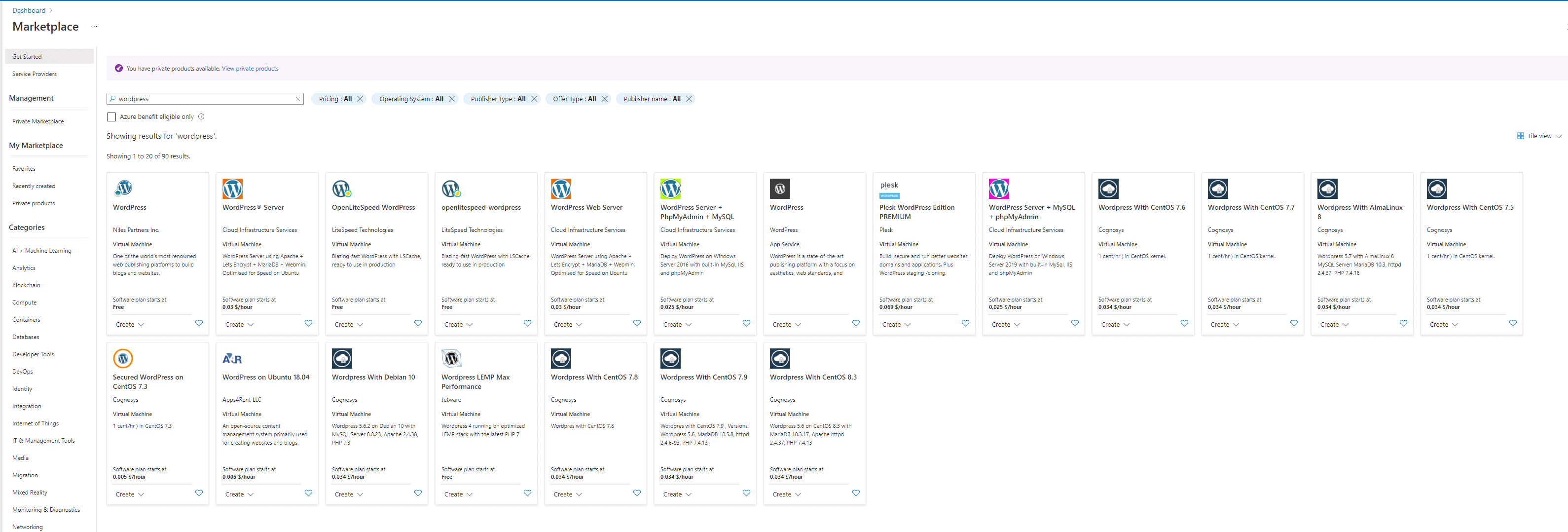Click the heart on WordPress® Server card

coord(309,323)
